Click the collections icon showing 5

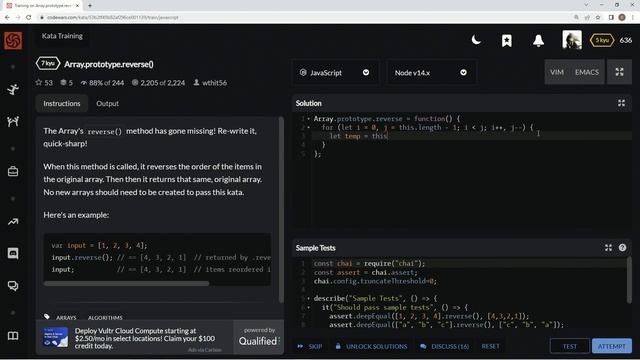click(x=63, y=82)
